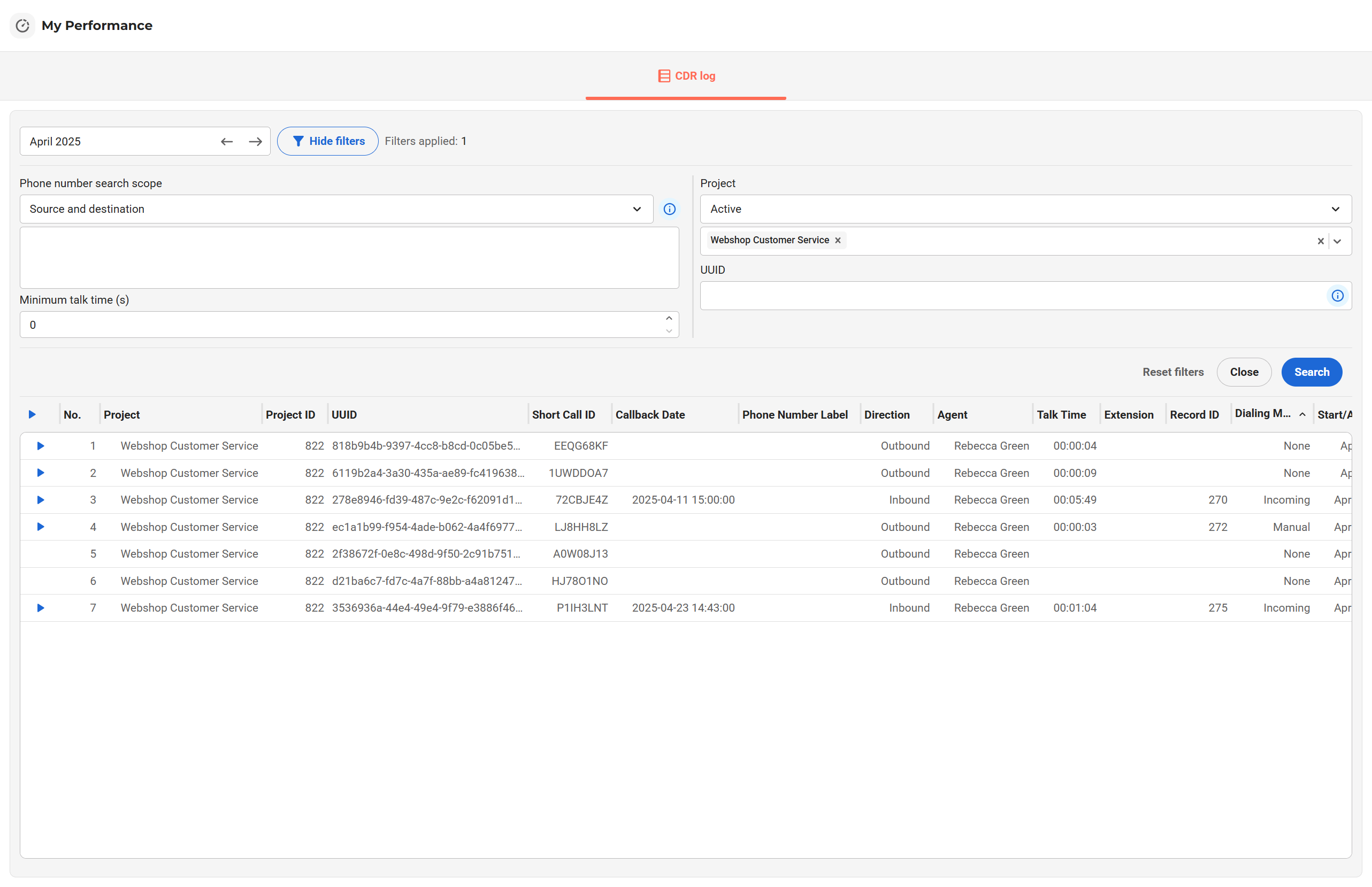The width and height of the screenshot is (1372, 887).
Task: Expand row 1 EEQG68KF details
Action: [x=40, y=446]
